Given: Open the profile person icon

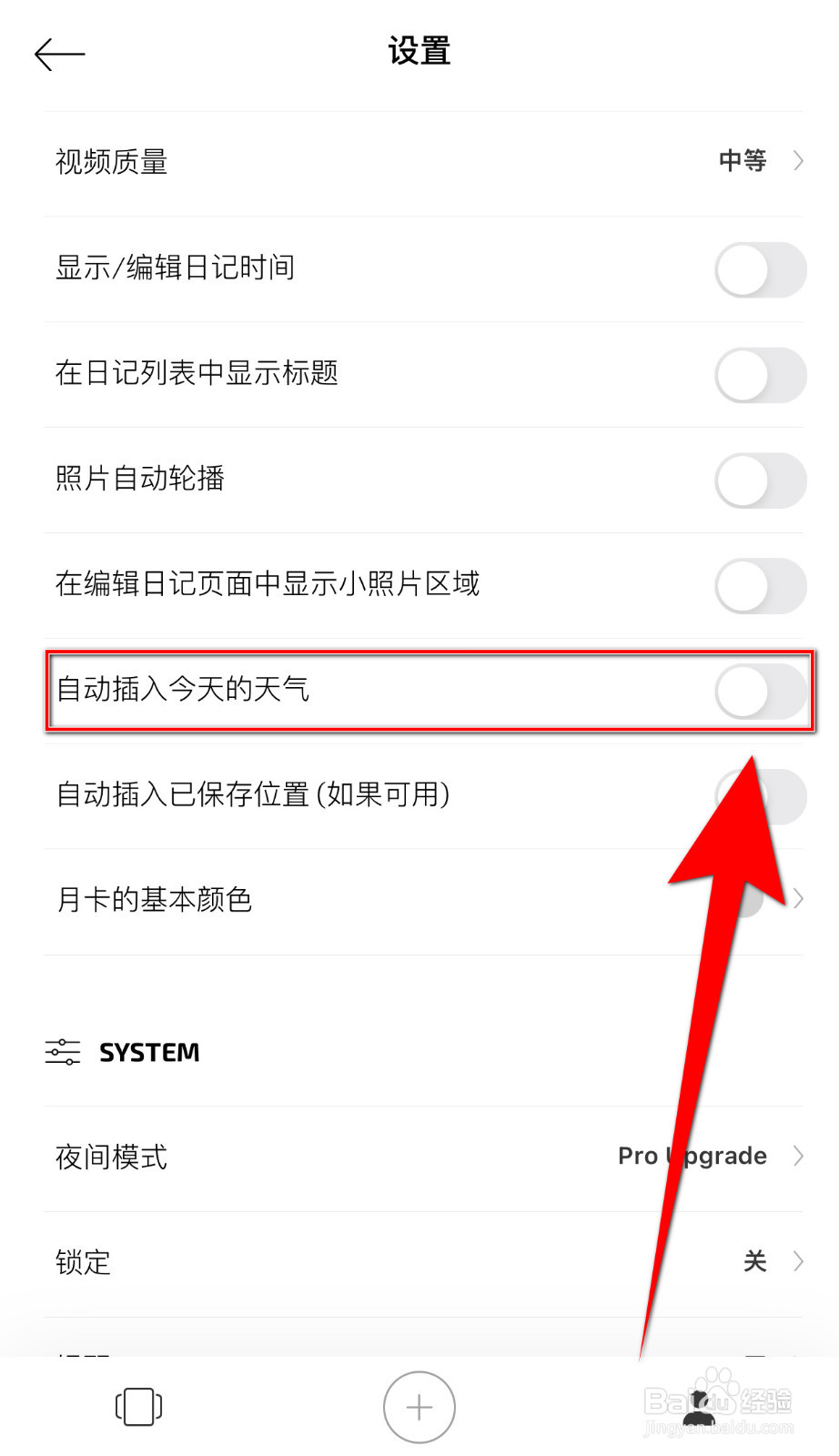Looking at the screenshot, I should click(698, 1408).
